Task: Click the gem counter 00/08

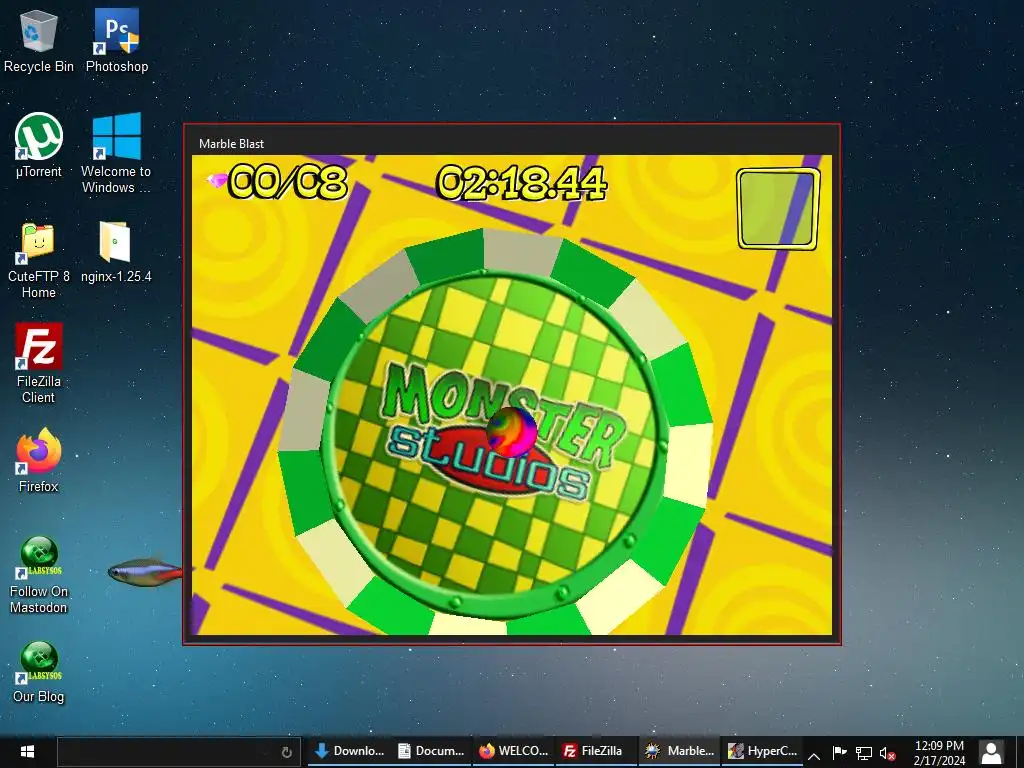Action: coord(287,181)
